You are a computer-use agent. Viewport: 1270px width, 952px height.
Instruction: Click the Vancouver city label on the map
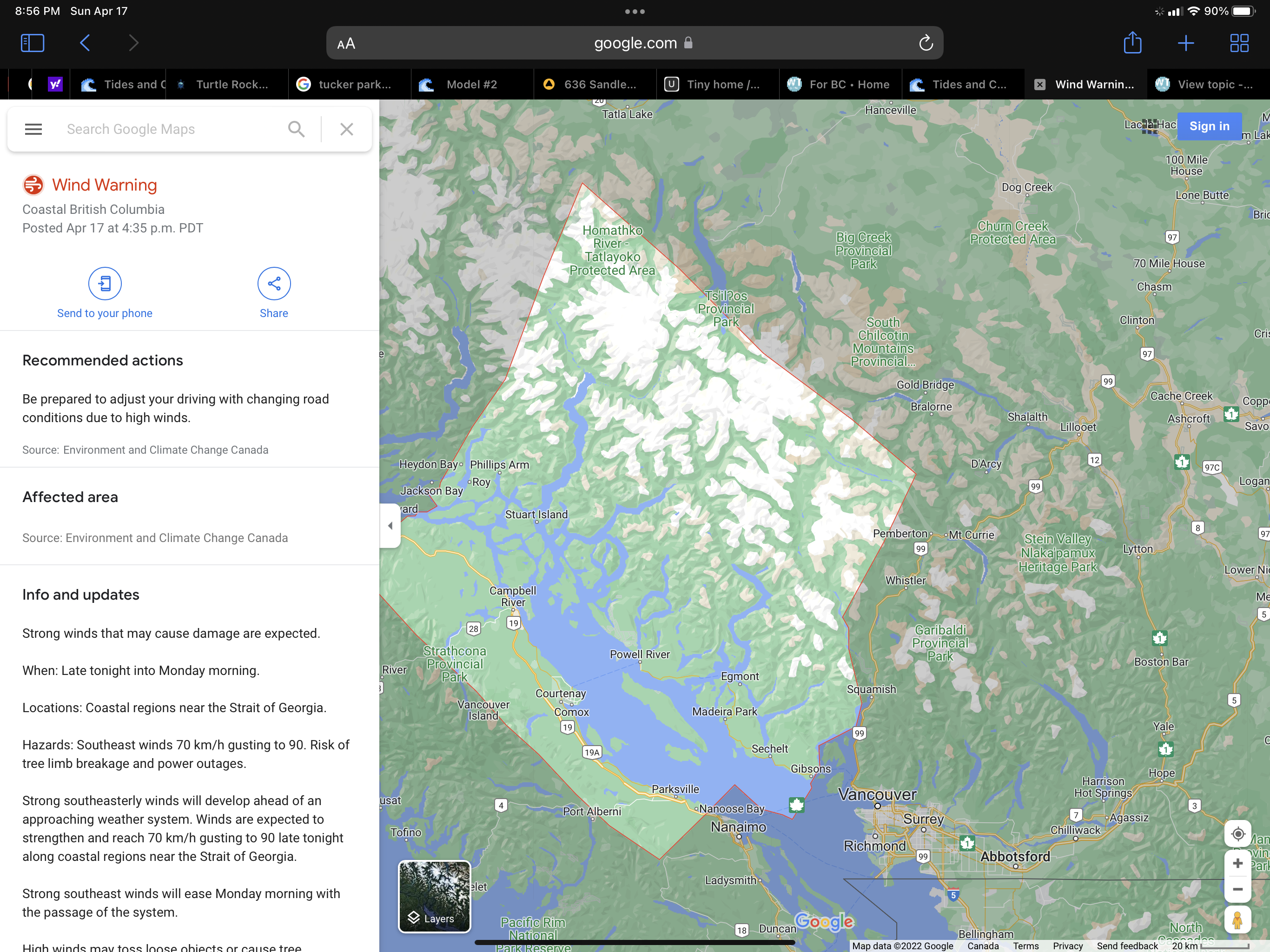pyautogui.click(x=877, y=795)
